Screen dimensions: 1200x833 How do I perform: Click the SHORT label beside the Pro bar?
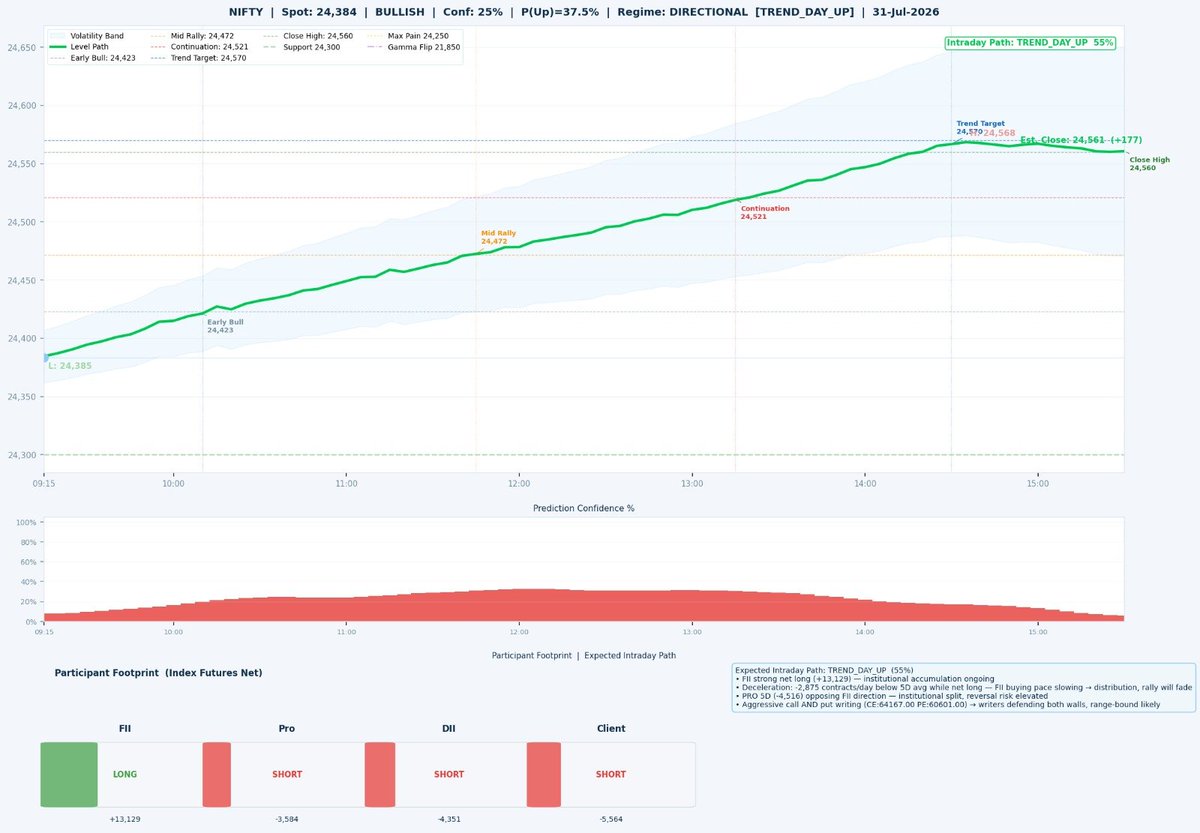(287, 774)
